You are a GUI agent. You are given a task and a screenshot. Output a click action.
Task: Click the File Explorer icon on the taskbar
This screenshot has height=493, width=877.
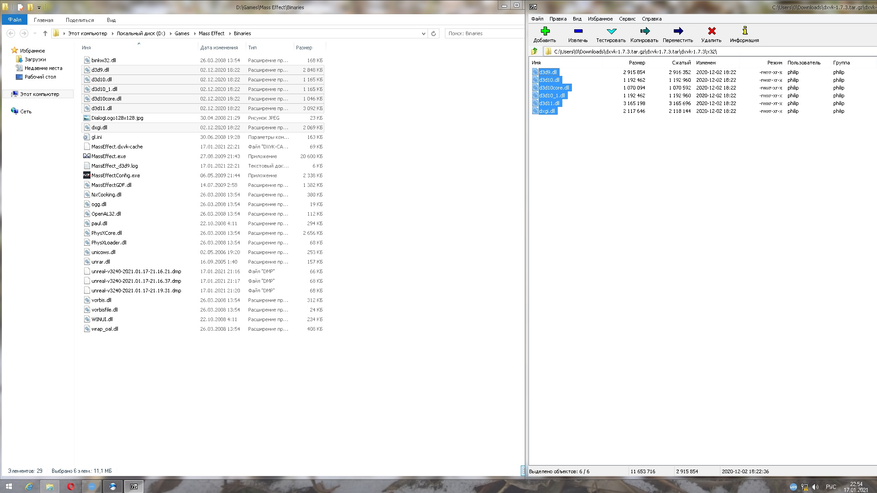(50, 486)
